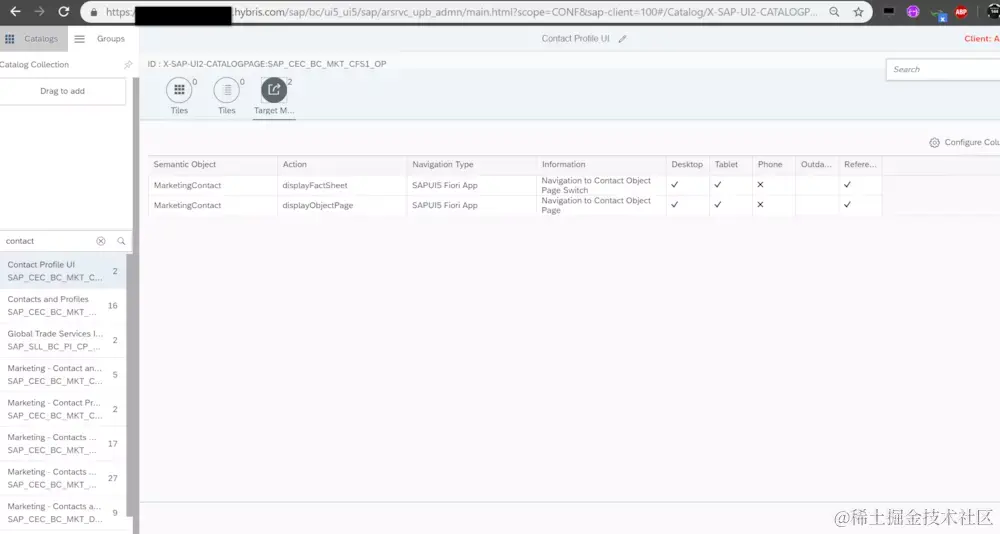Click the catalog Search field

pos(943,69)
